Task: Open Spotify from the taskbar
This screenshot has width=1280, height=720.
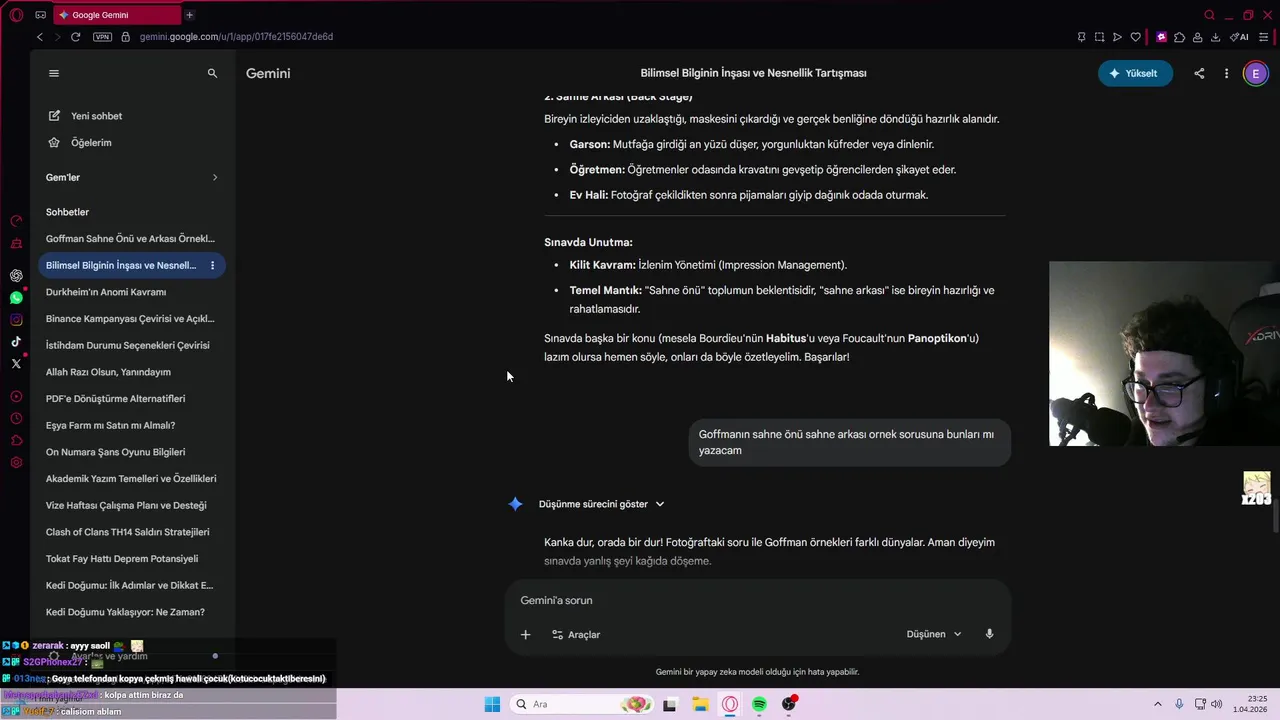Action: [759, 704]
